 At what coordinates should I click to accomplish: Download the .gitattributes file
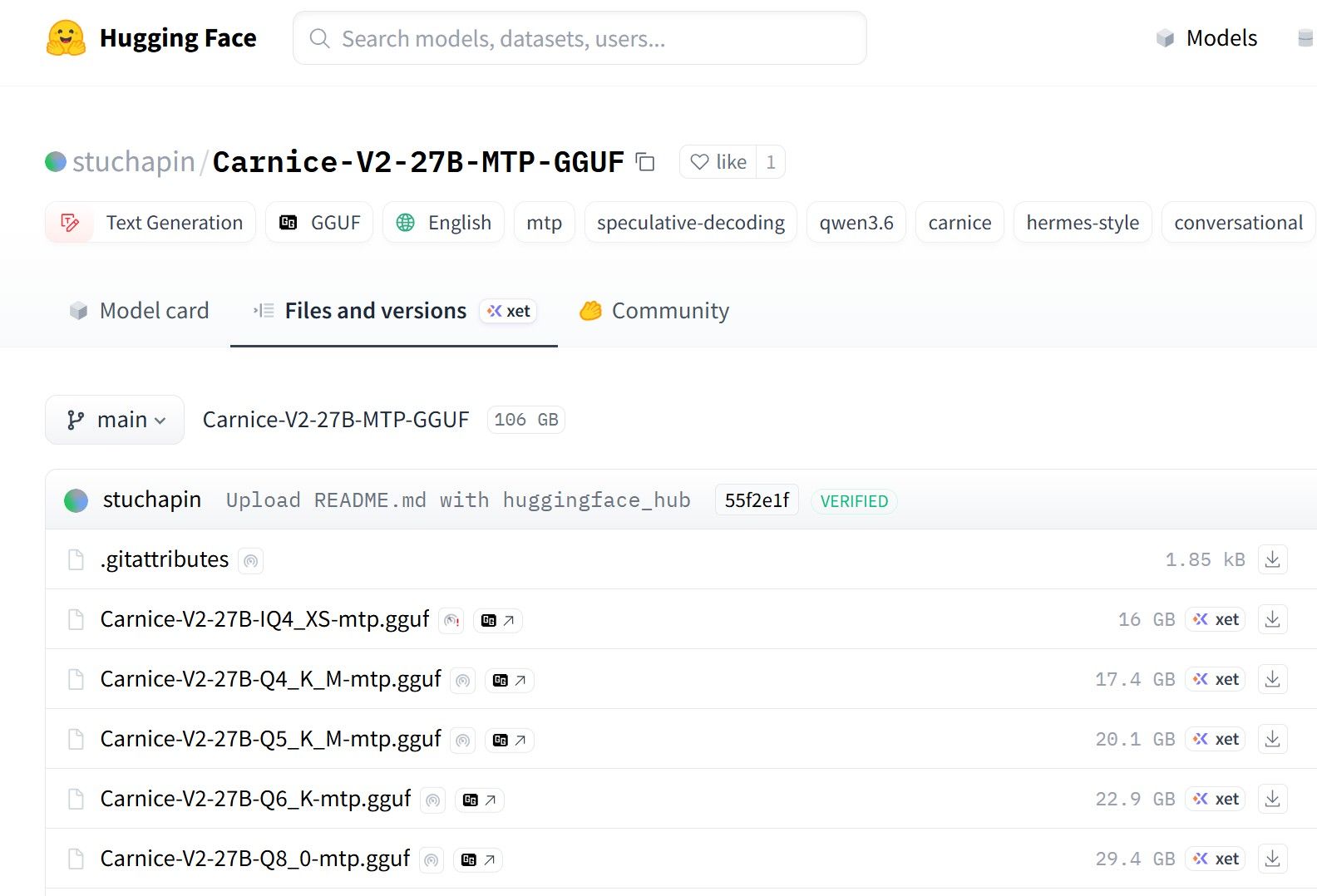pyautogui.click(x=1272, y=559)
